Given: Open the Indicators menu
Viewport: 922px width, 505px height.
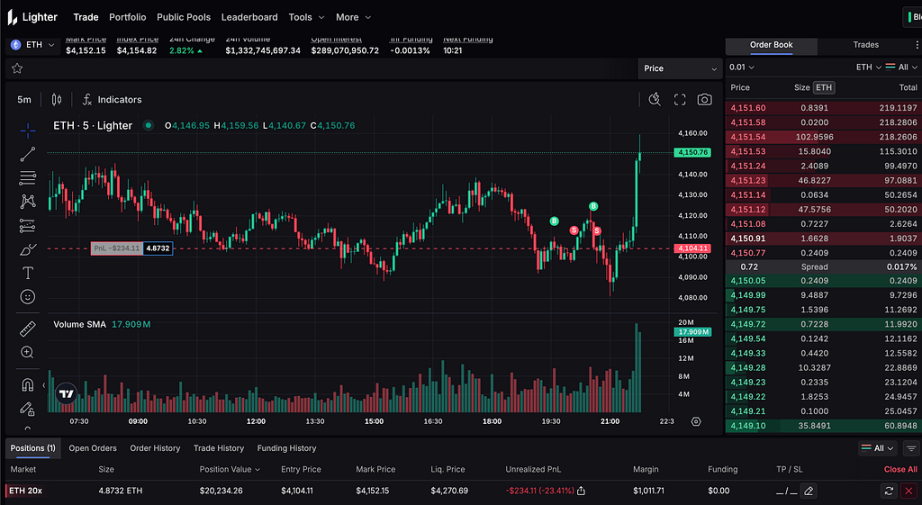Looking at the screenshot, I should [x=112, y=100].
